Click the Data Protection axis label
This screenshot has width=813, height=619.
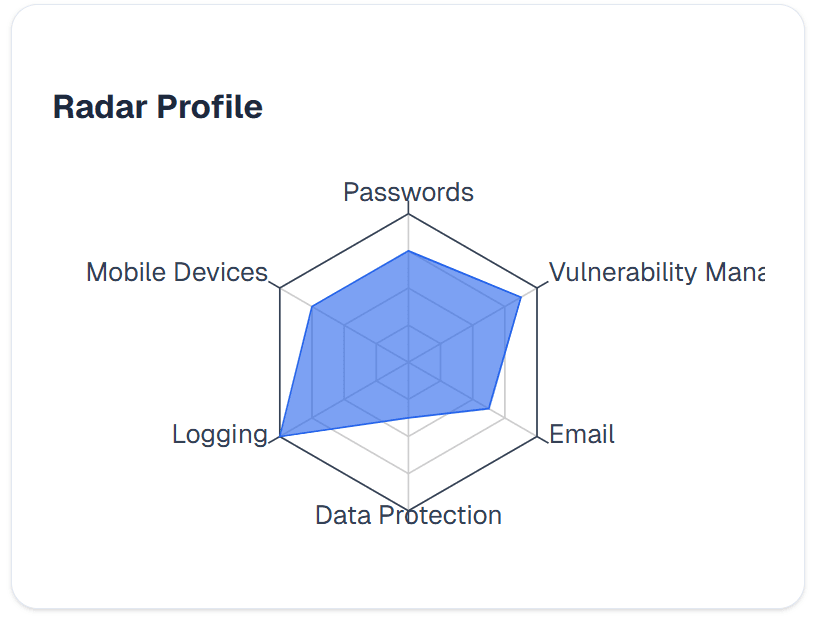pyautogui.click(x=408, y=515)
